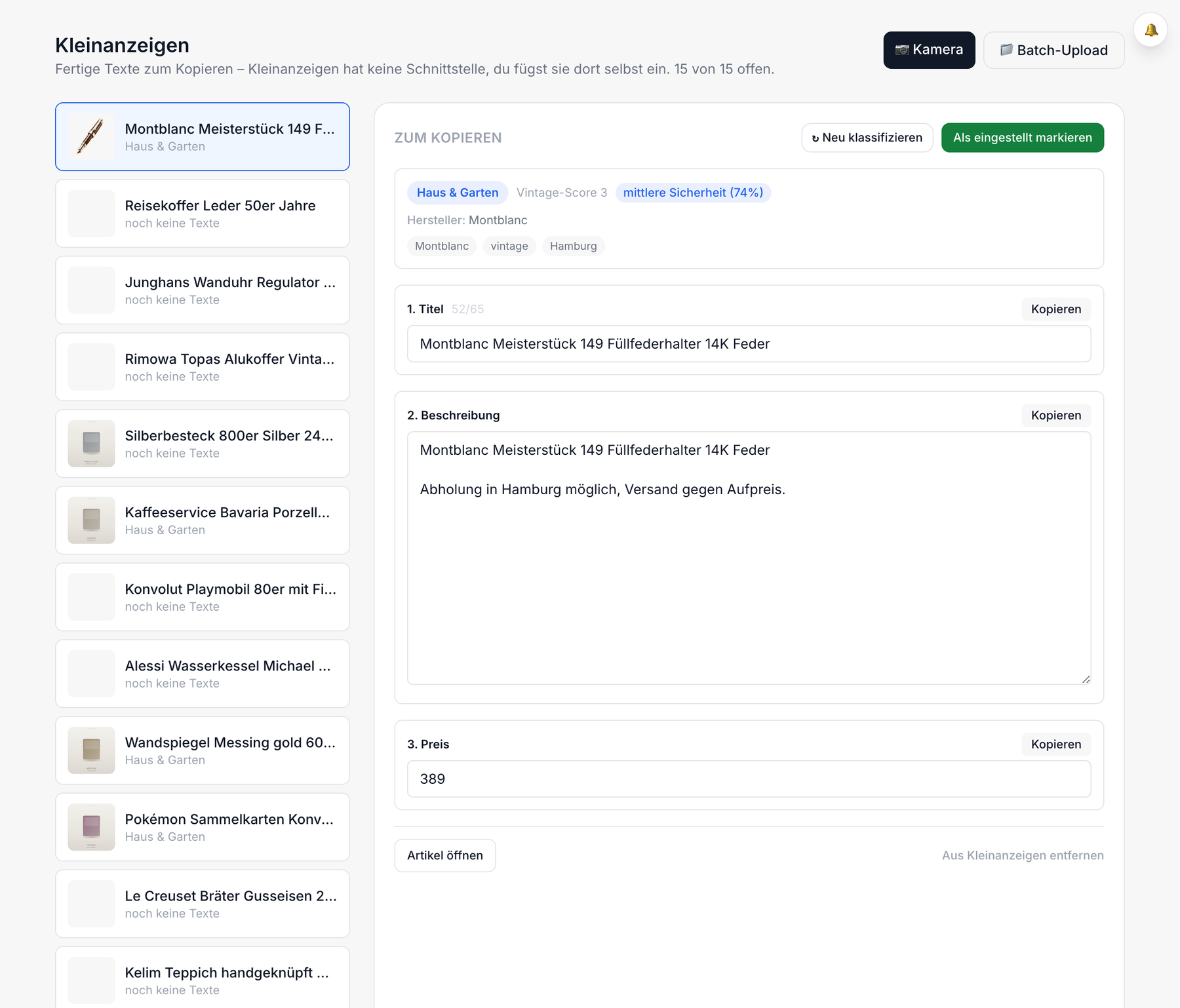Click the Kamera button
The image size is (1180, 1008).
(929, 50)
